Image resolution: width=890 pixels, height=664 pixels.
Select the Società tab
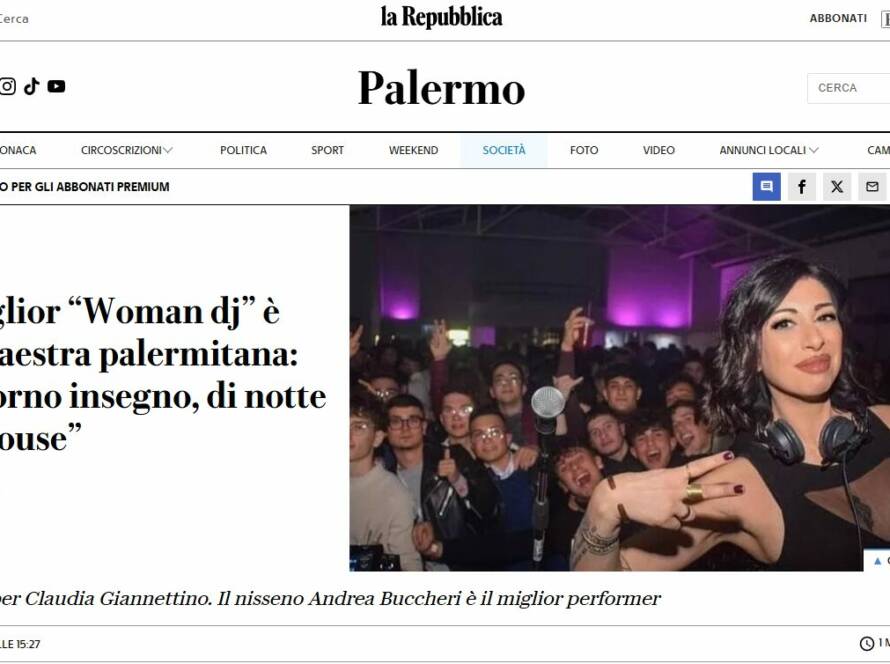(504, 150)
